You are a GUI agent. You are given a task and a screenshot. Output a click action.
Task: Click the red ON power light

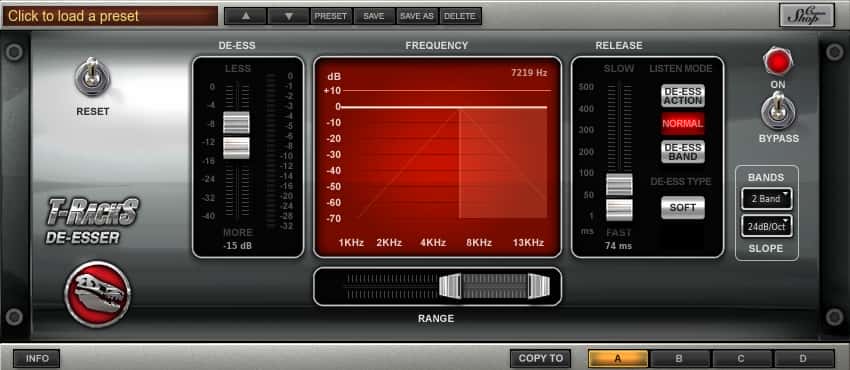pos(778,61)
